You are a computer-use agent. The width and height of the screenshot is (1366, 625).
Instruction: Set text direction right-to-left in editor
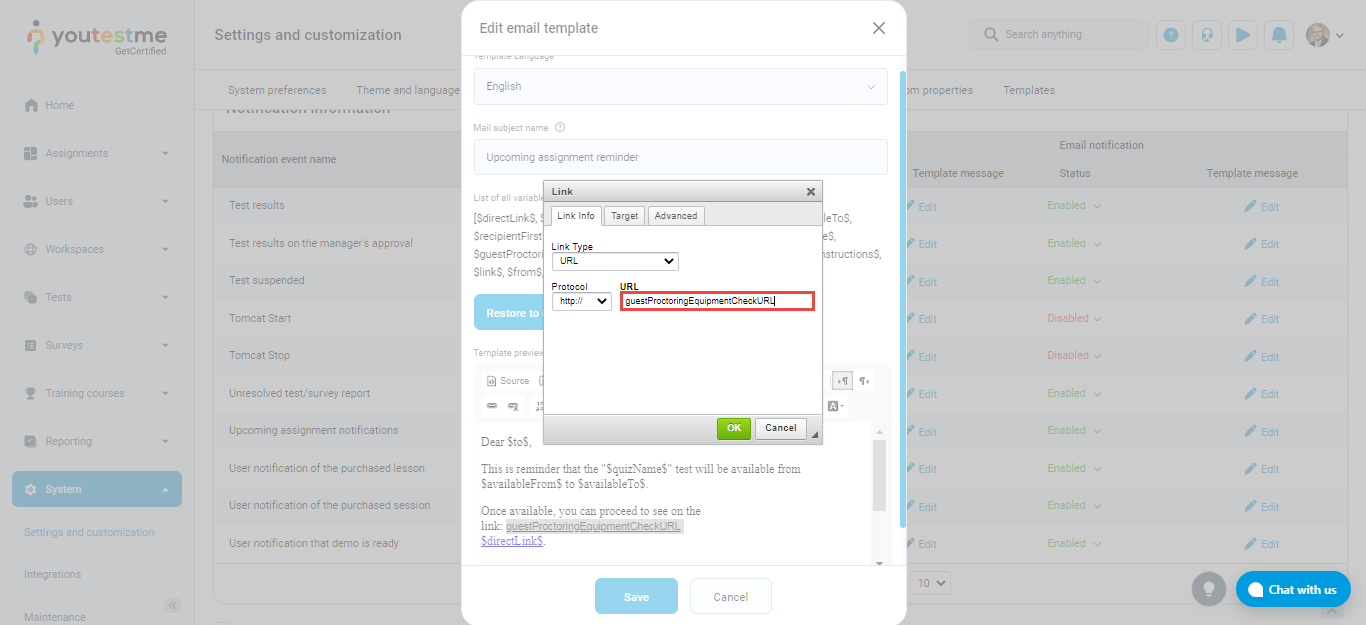point(865,381)
